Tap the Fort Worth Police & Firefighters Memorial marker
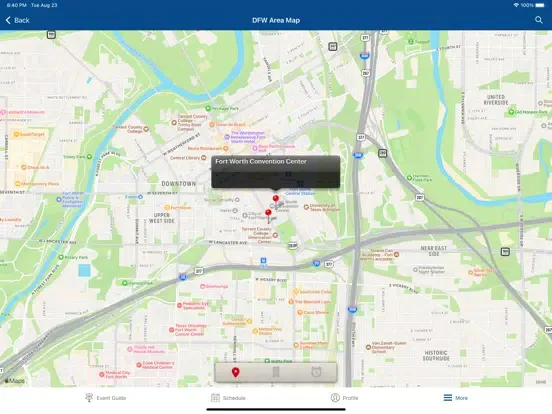Viewport: 552px width, 414px height. pyautogui.click(x=59, y=199)
